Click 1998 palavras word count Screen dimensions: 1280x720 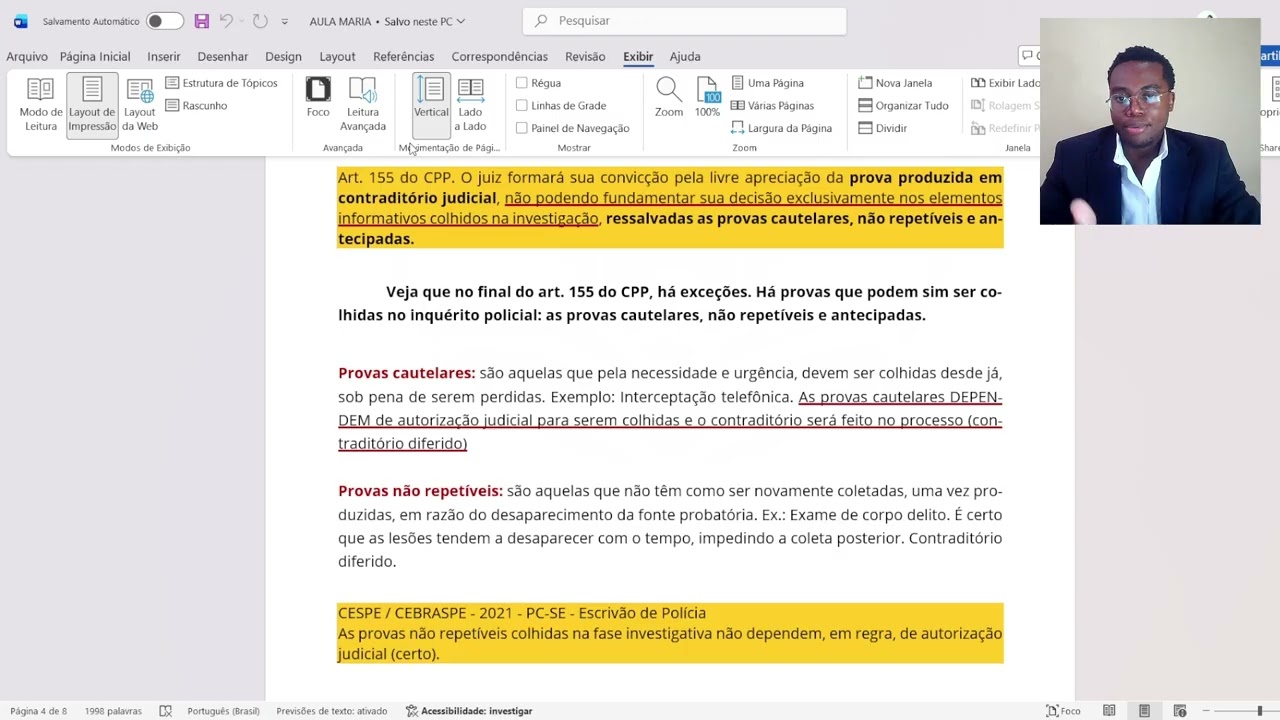coord(113,711)
